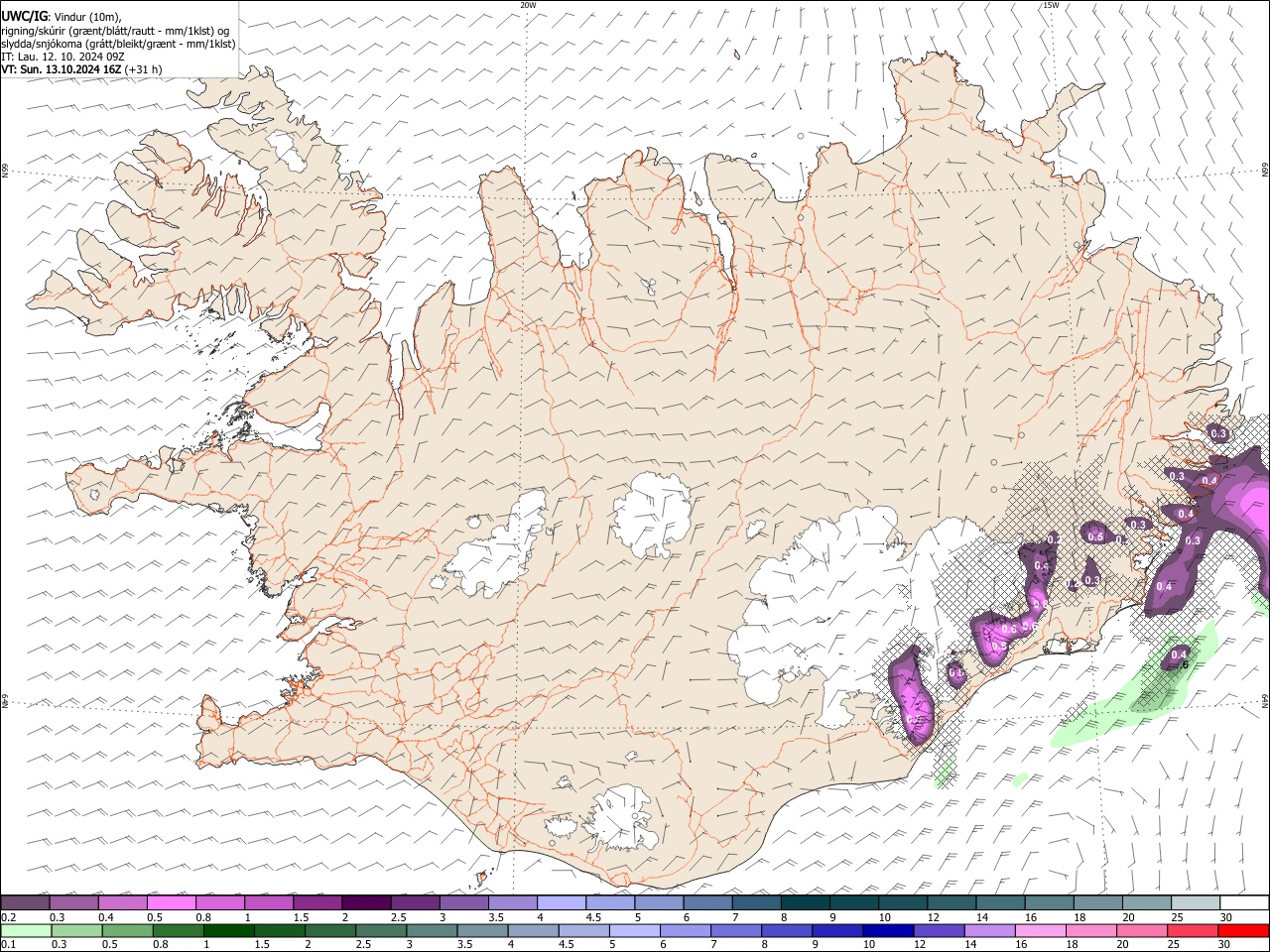Pick the pale green lower swatch between 0.1 and 0.3
This screenshot has height=952, width=1270.
(26, 930)
